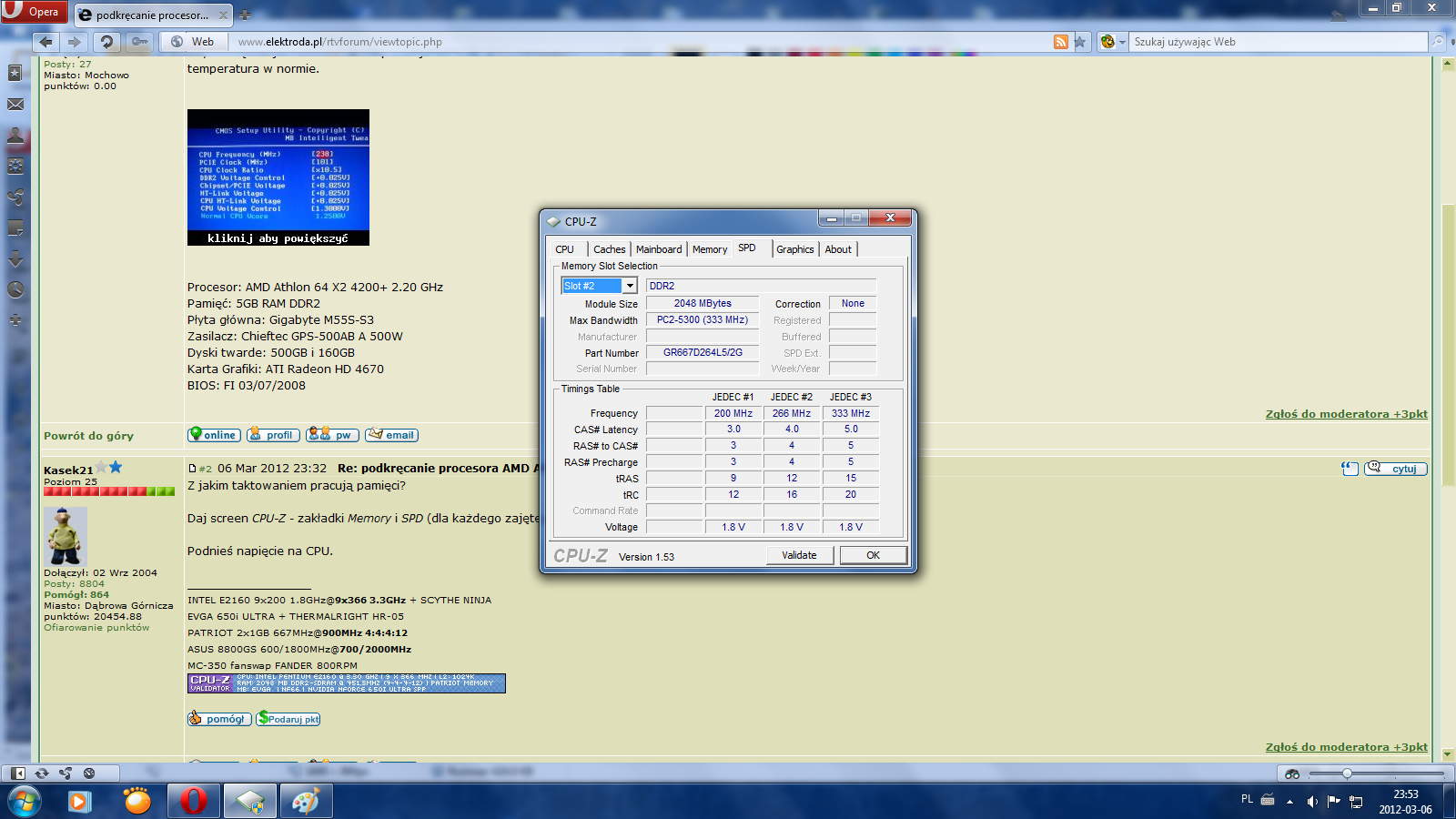1456x819 pixels.
Task: Enlarge the CMOS Setup Utility thumbnail
Action: [x=278, y=177]
